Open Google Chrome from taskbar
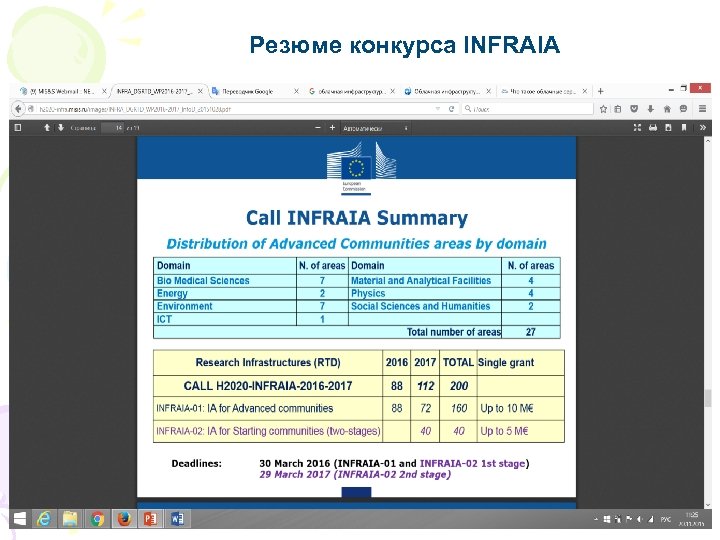Screen dimensions: 720x540 tap(97, 519)
